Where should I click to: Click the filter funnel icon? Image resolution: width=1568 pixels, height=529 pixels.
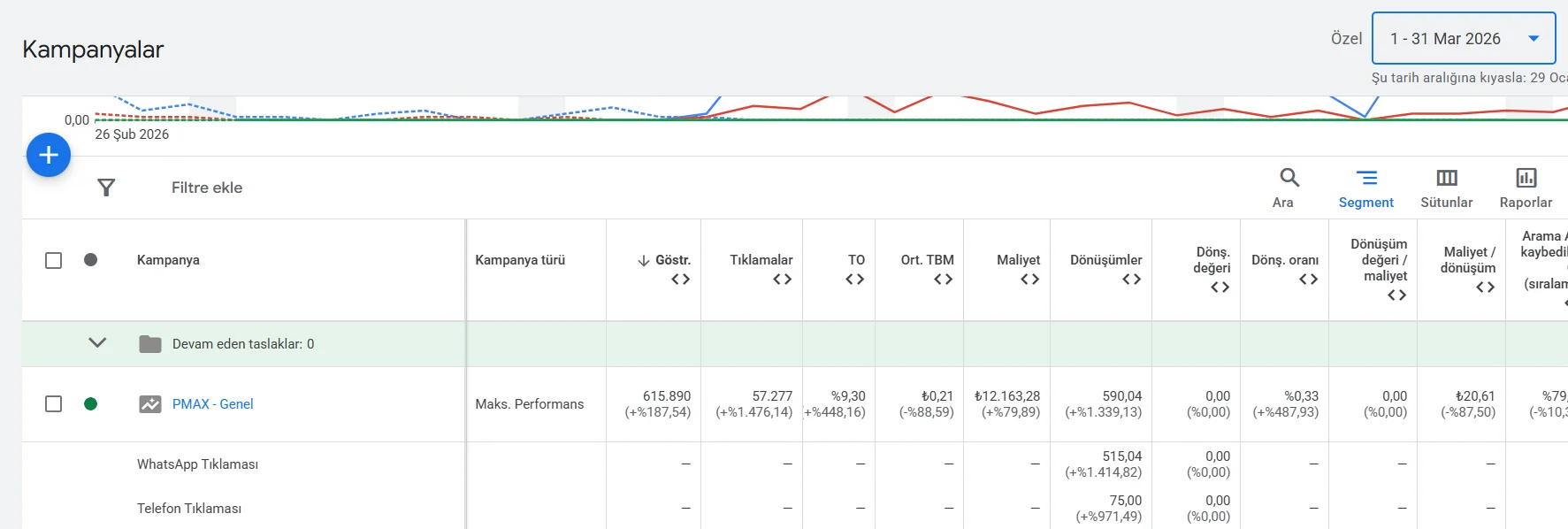[x=106, y=188]
